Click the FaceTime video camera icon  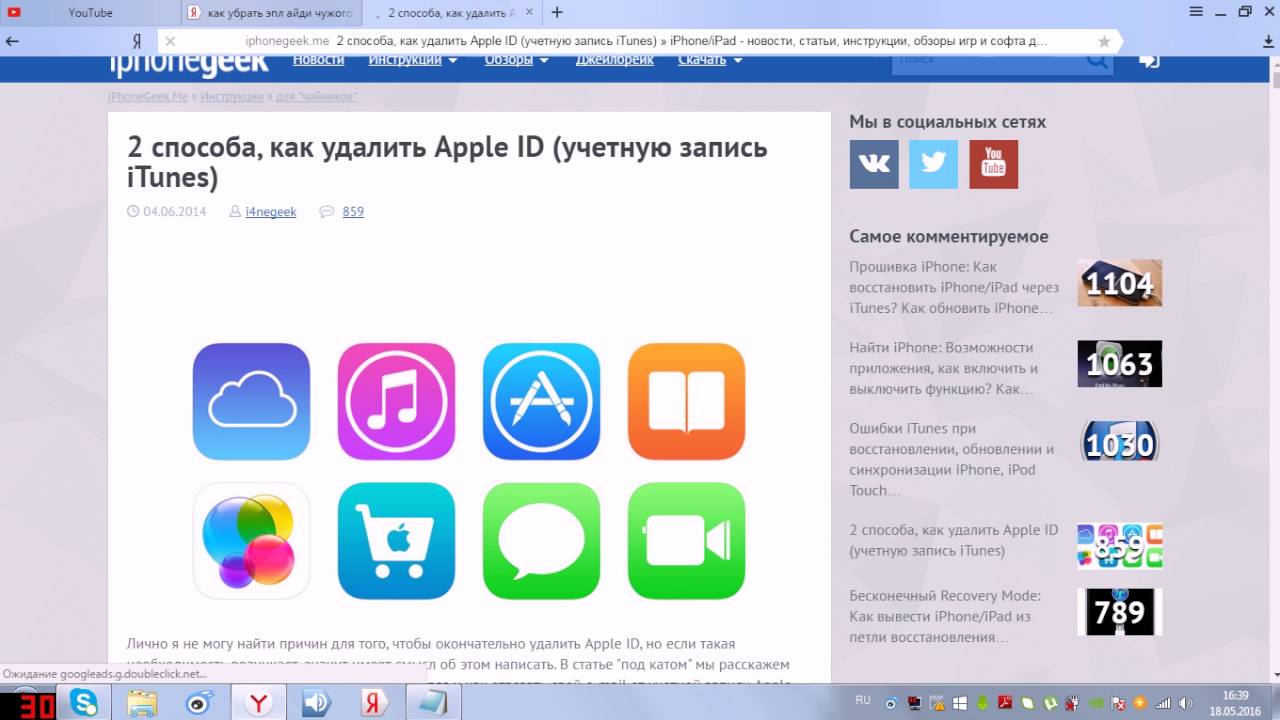[x=686, y=541]
